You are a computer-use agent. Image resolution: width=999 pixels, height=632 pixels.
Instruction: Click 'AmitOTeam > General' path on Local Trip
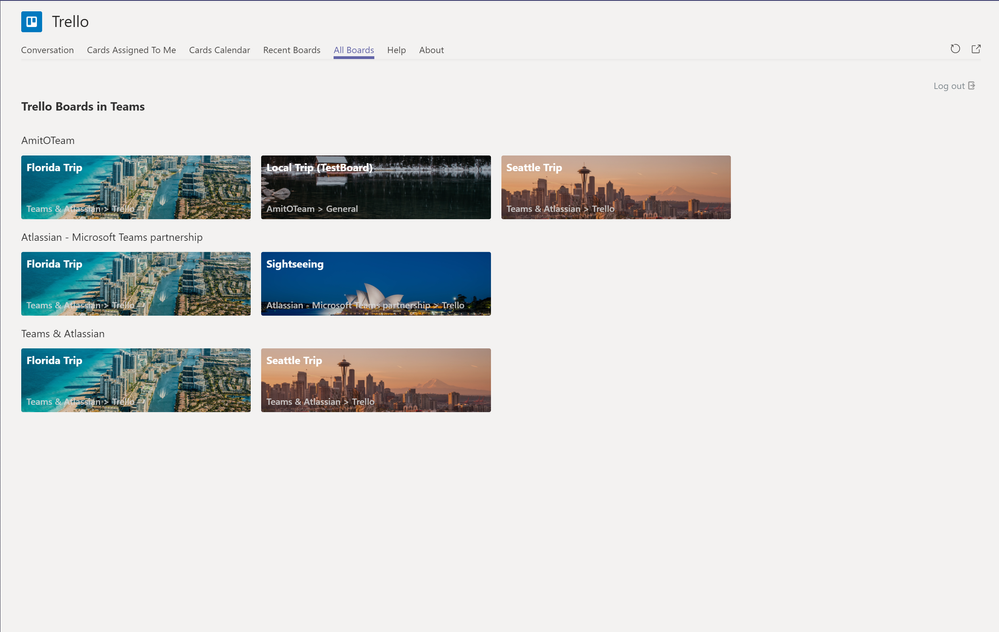[312, 209]
